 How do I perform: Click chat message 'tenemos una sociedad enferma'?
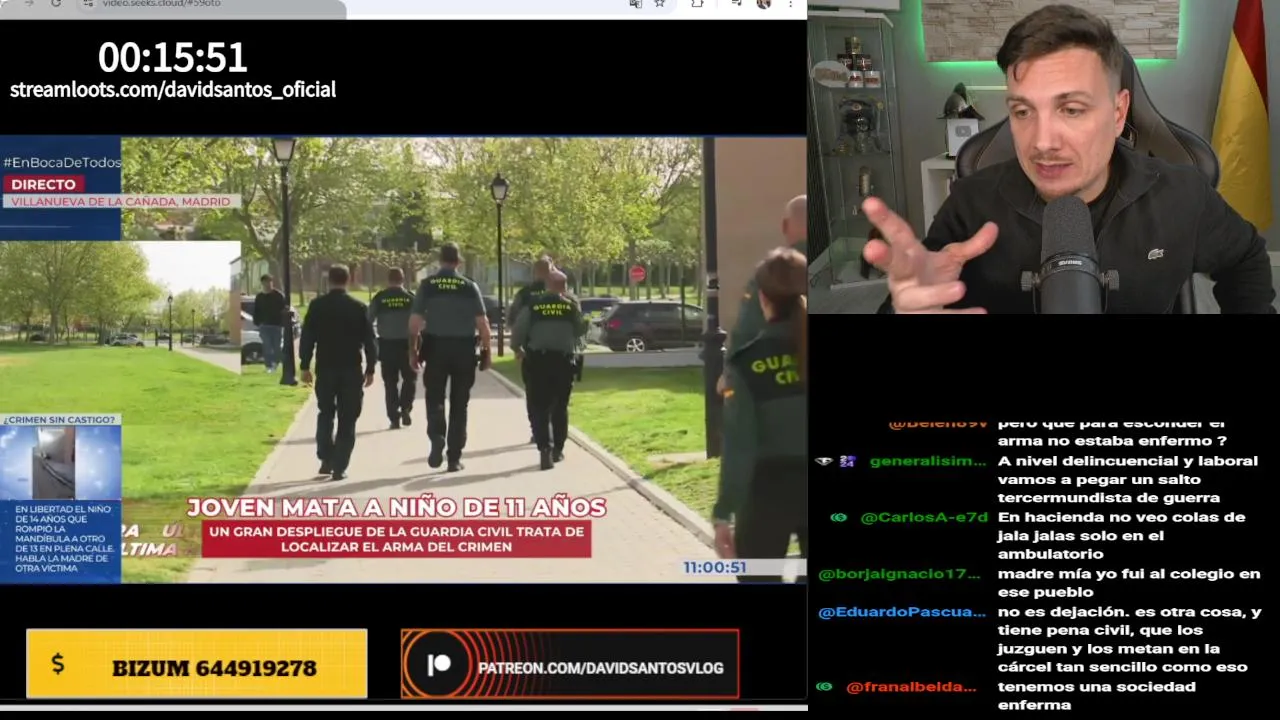tap(1097, 696)
